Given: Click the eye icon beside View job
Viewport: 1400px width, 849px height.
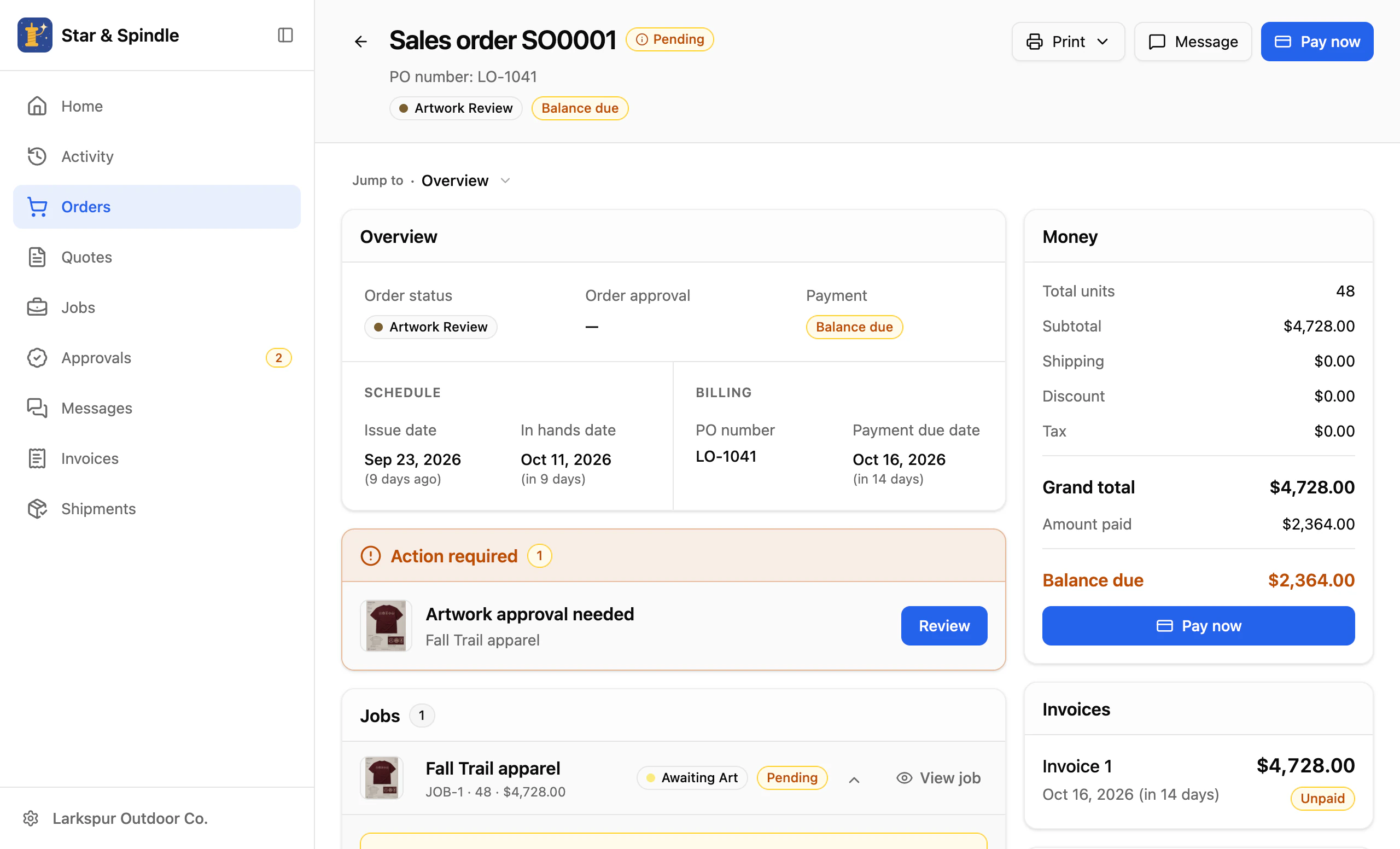Looking at the screenshot, I should click(904, 778).
